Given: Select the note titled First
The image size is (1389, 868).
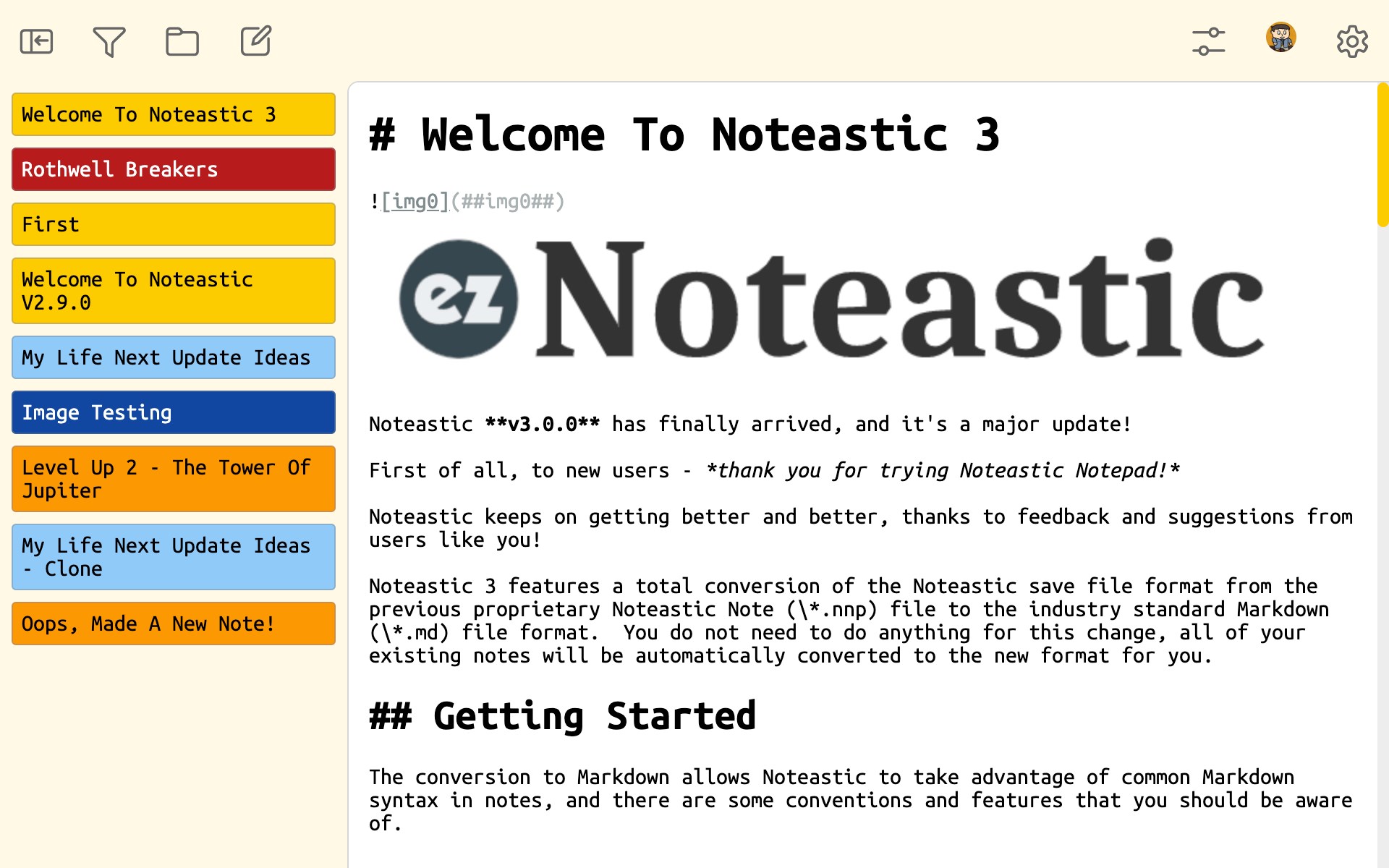Looking at the screenshot, I should (174, 224).
